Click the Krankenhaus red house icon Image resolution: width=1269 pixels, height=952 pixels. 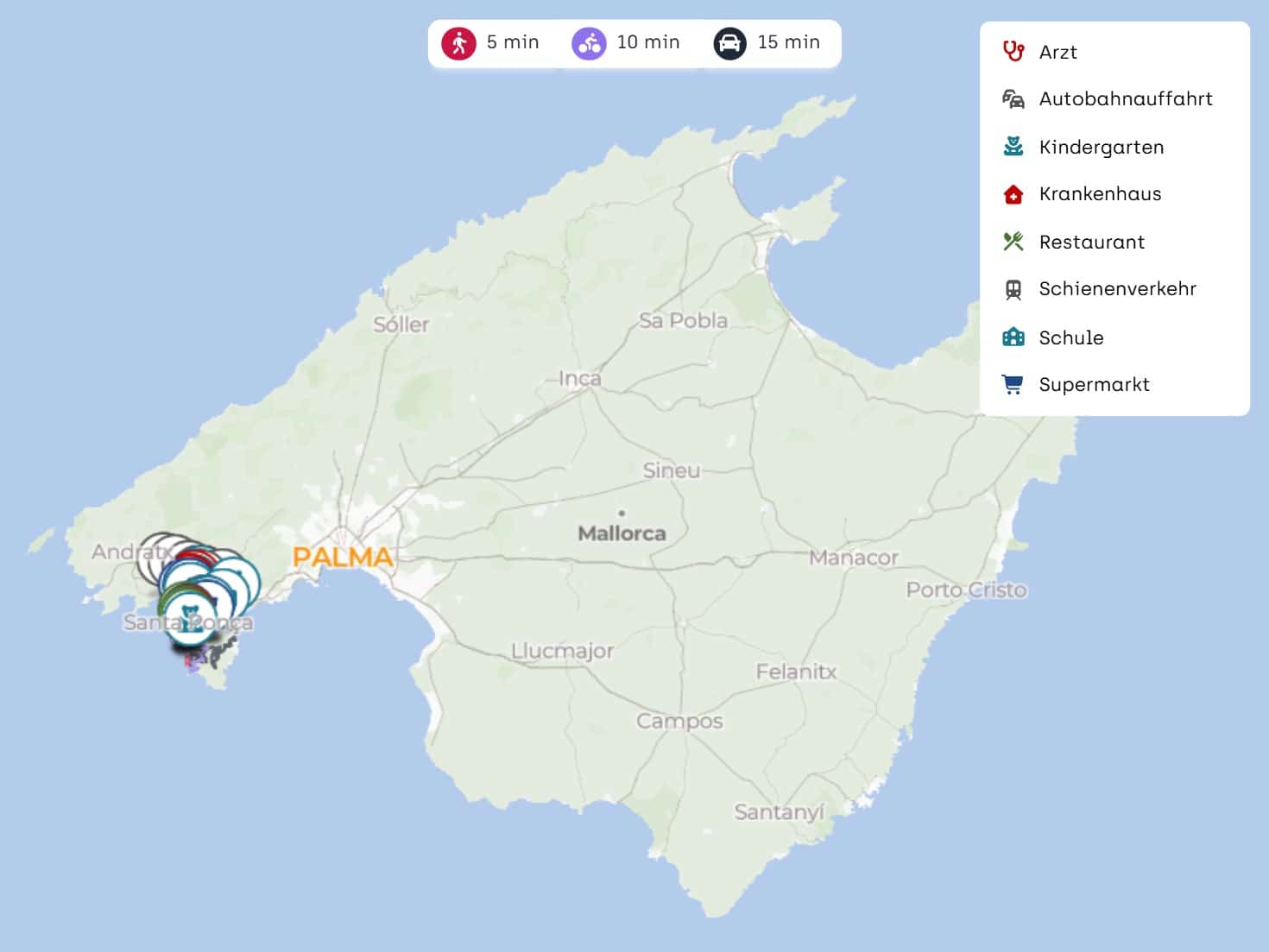[1013, 194]
